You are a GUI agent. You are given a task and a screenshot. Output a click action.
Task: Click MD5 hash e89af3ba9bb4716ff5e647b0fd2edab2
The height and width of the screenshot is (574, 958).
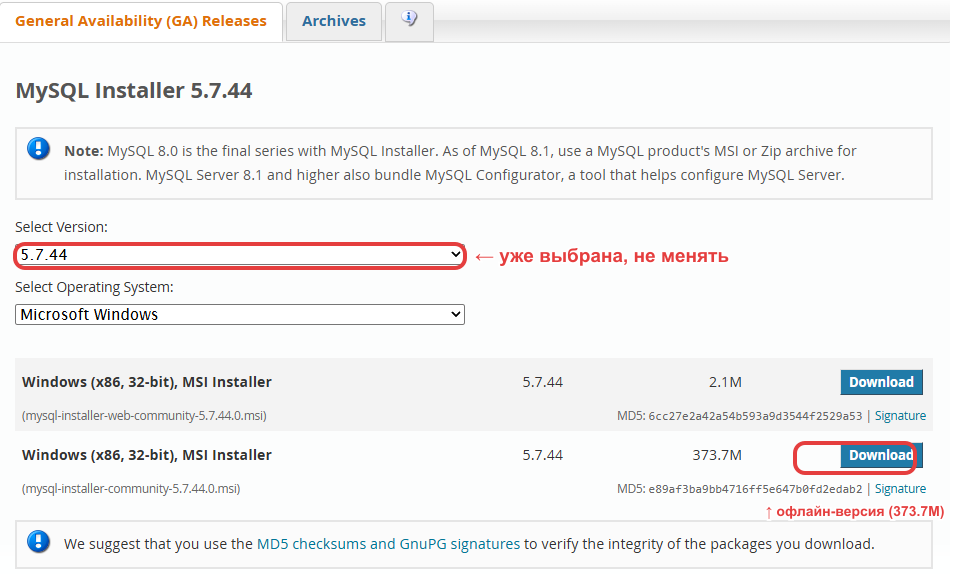755,490
